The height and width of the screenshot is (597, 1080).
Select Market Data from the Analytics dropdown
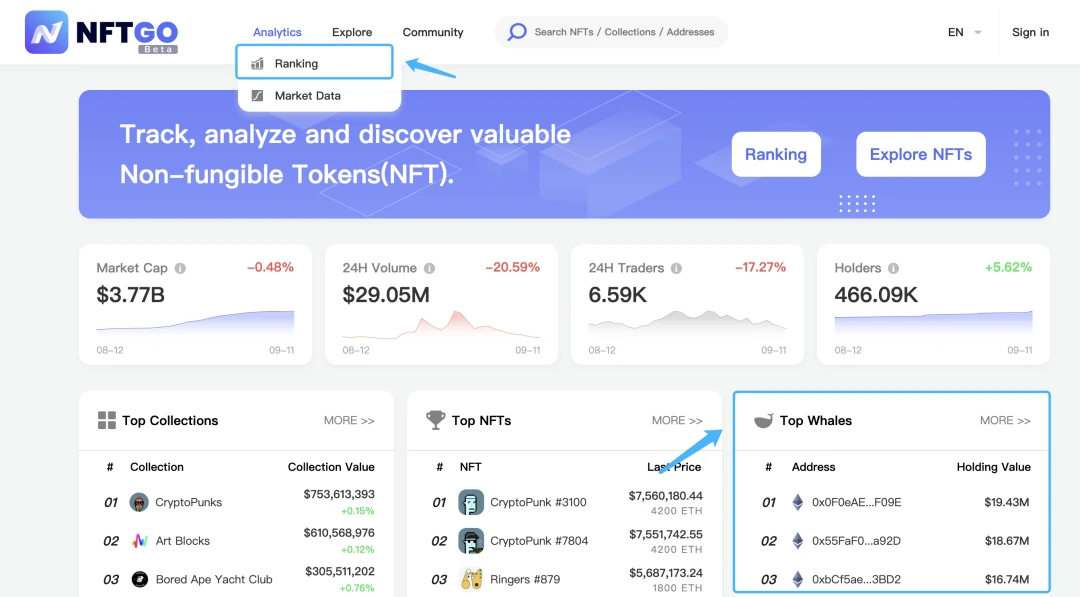pos(319,96)
